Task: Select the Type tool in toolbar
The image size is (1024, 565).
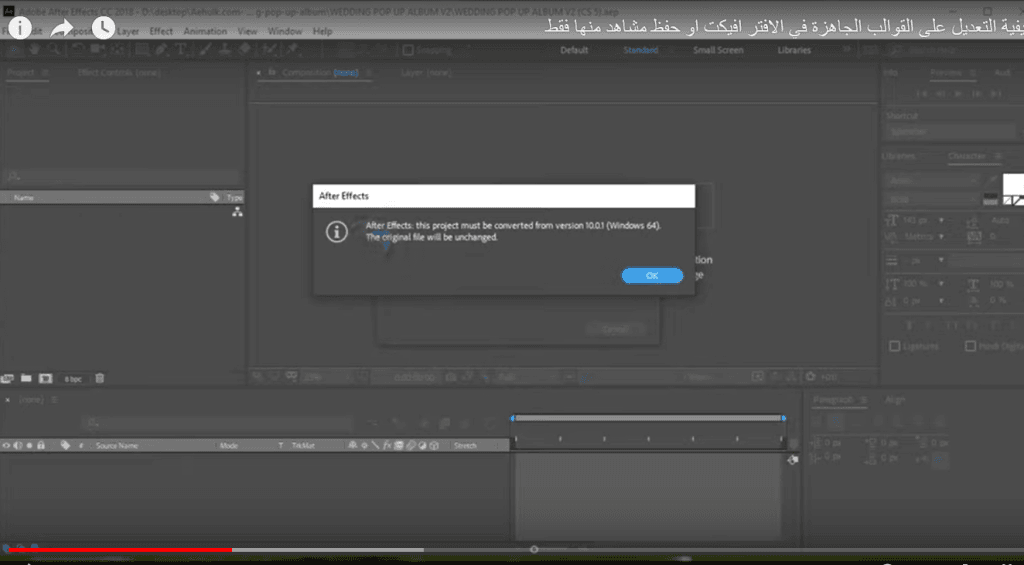Action: tap(180, 49)
